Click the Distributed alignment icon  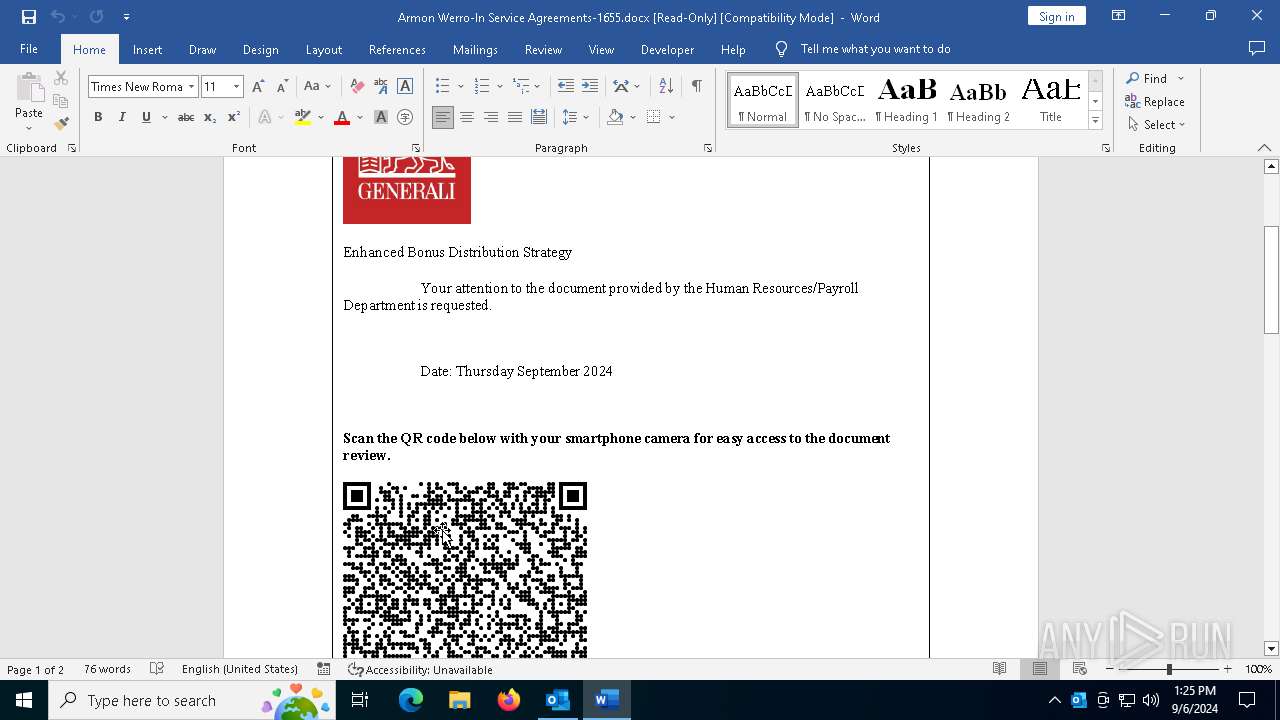click(x=539, y=117)
